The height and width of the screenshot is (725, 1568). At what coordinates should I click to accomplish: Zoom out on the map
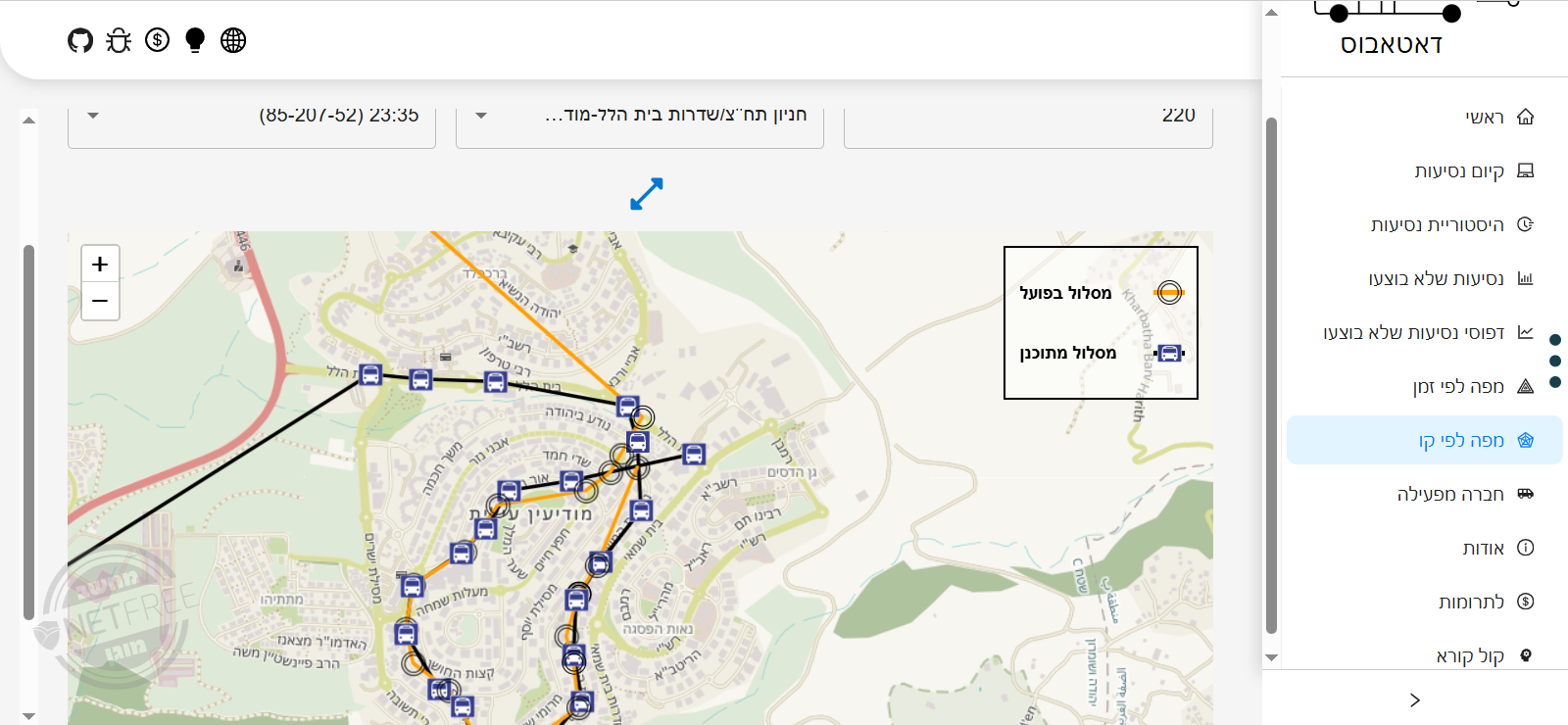(x=100, y=301)
